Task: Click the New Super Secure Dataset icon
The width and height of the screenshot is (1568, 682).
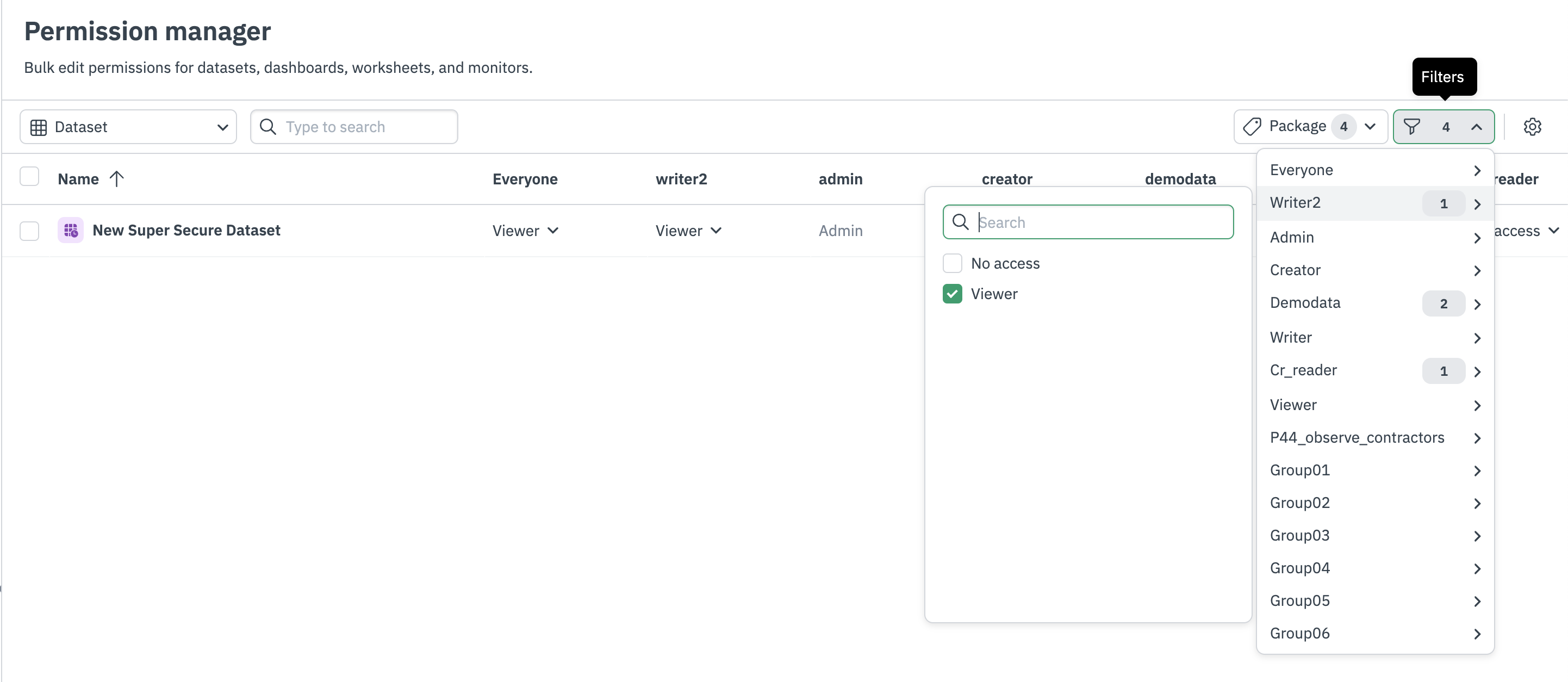Action: (71, 230)
